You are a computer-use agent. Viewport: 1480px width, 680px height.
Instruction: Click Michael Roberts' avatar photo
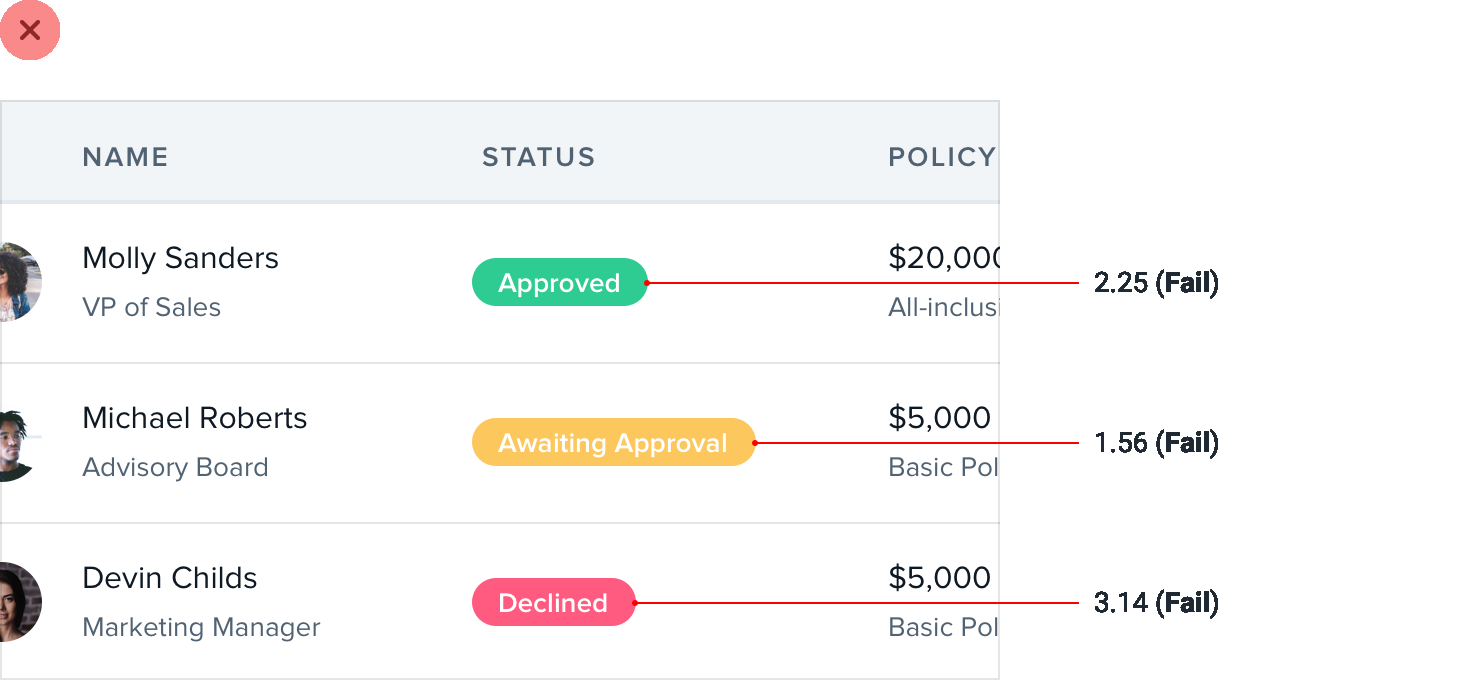click(18, 442)
